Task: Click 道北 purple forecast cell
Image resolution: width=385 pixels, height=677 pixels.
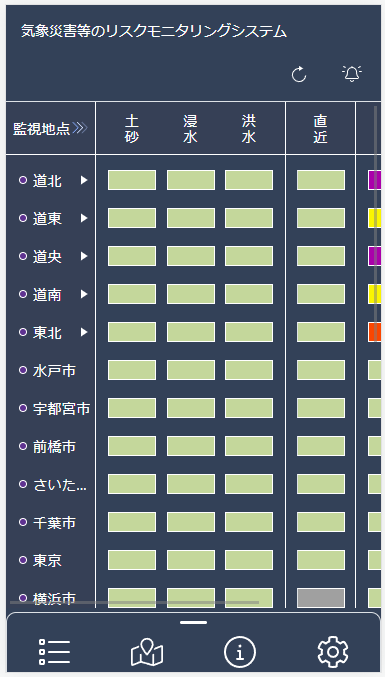Action: pyautogui.click(x=374, y=180)
